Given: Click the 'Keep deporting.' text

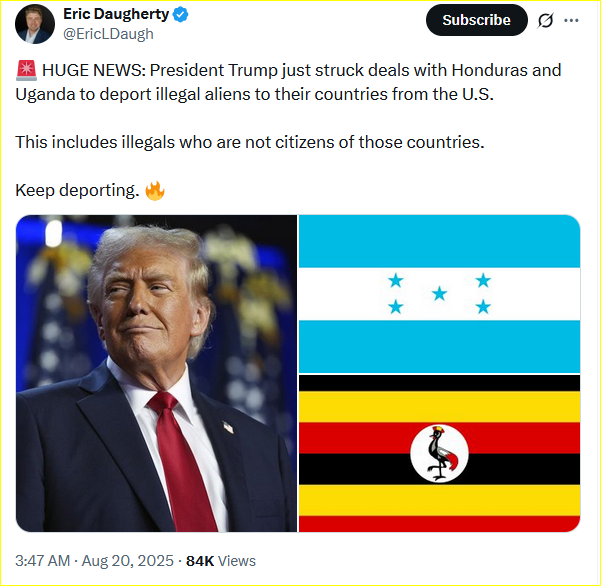Looking at the screenshot, I should point(77,190).
